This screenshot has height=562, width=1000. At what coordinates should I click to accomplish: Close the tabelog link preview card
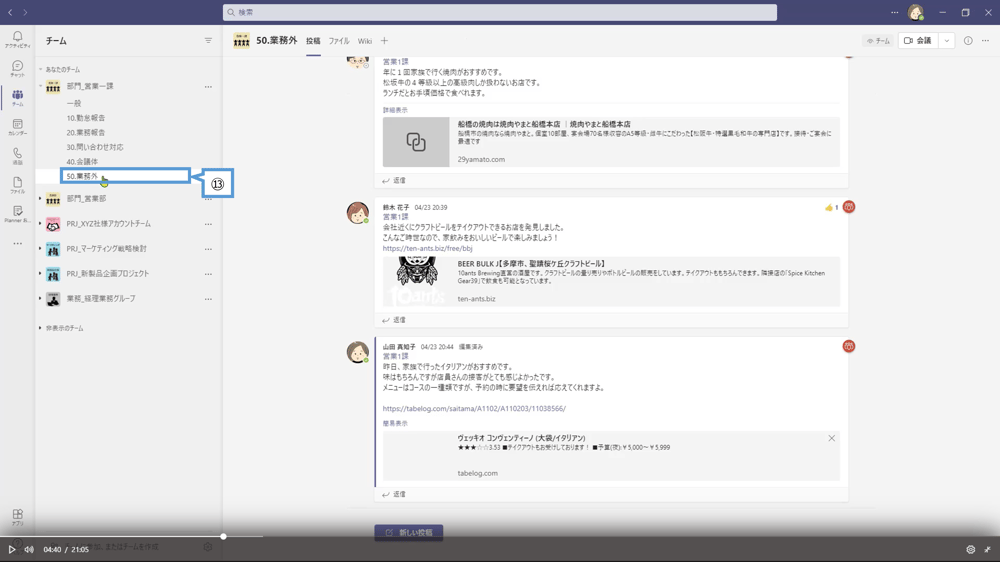click(x=832, y=438)
